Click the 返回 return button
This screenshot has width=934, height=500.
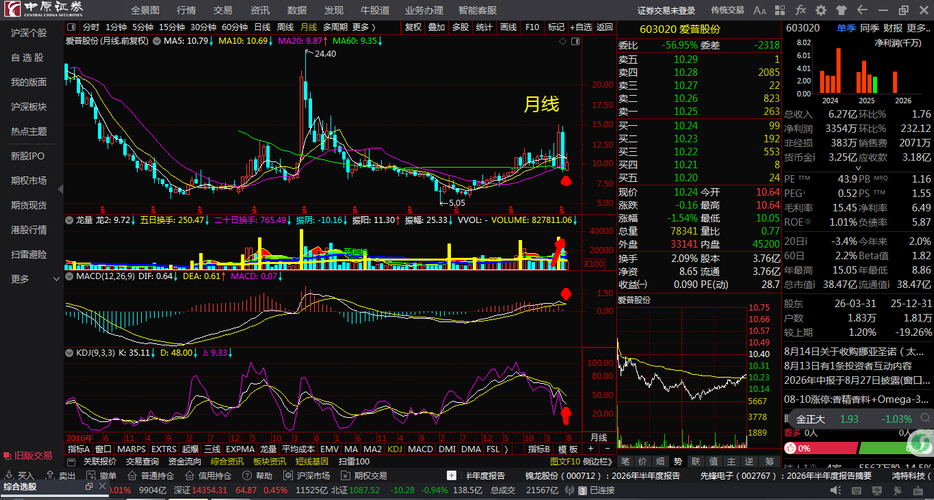point(605,27)
